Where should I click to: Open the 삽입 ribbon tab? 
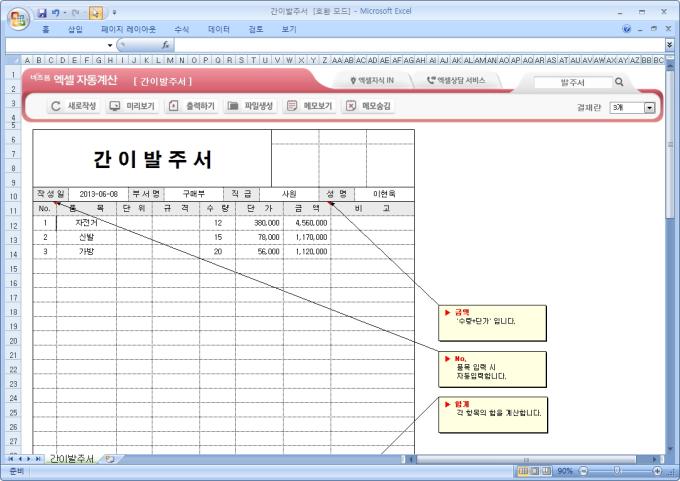75,29
